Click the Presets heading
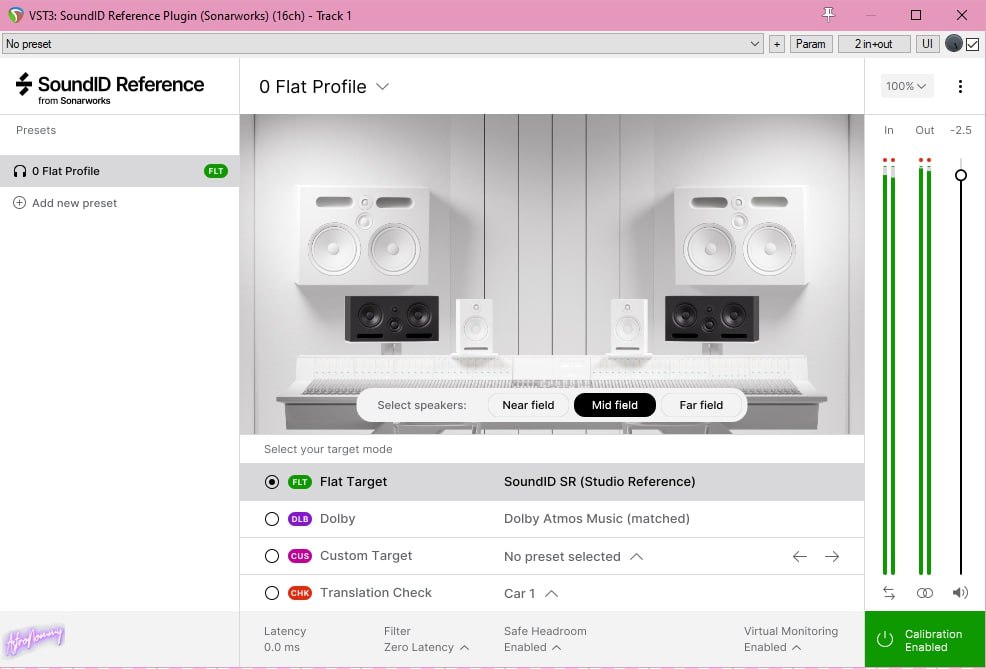This screenshot has height=669, width=986. 36,130
